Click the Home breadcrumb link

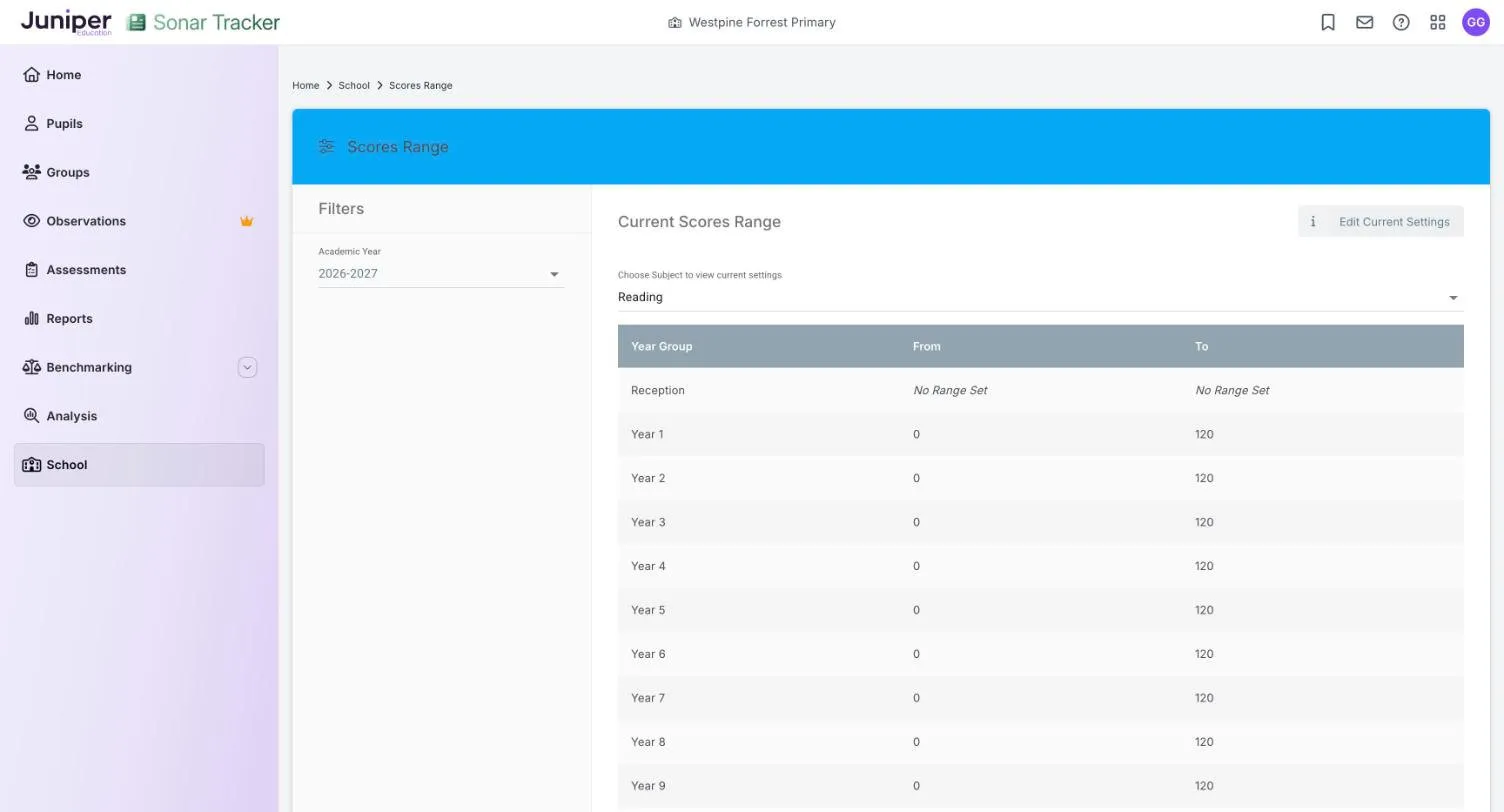pos(306,86)
